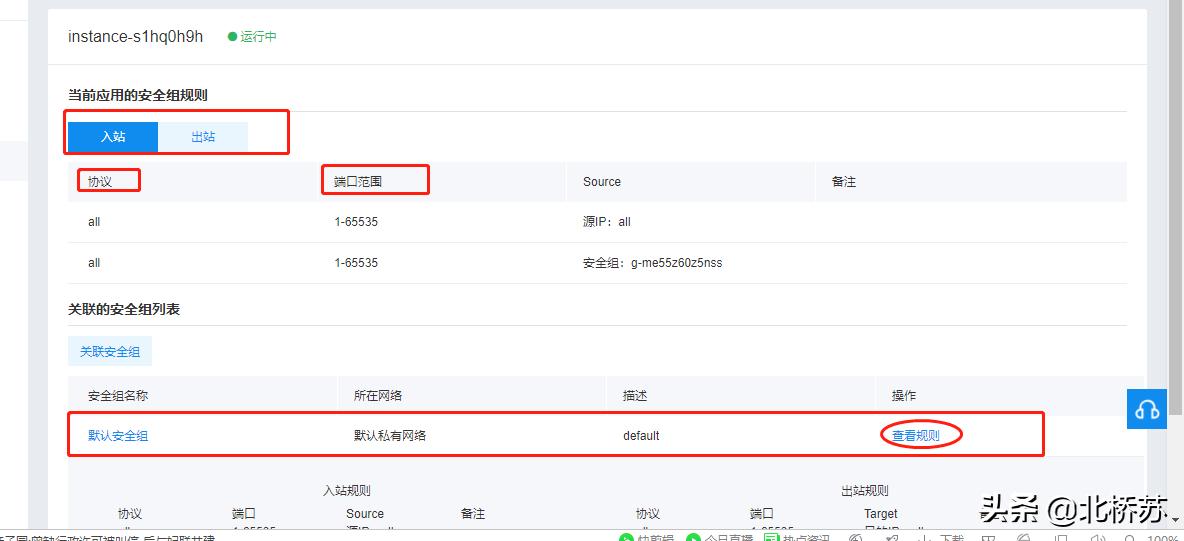Click the 当前应用的安全组规则 heading
Viewport: 1184px width, 541px height.
pyautogui.click(x=137, y=95)
